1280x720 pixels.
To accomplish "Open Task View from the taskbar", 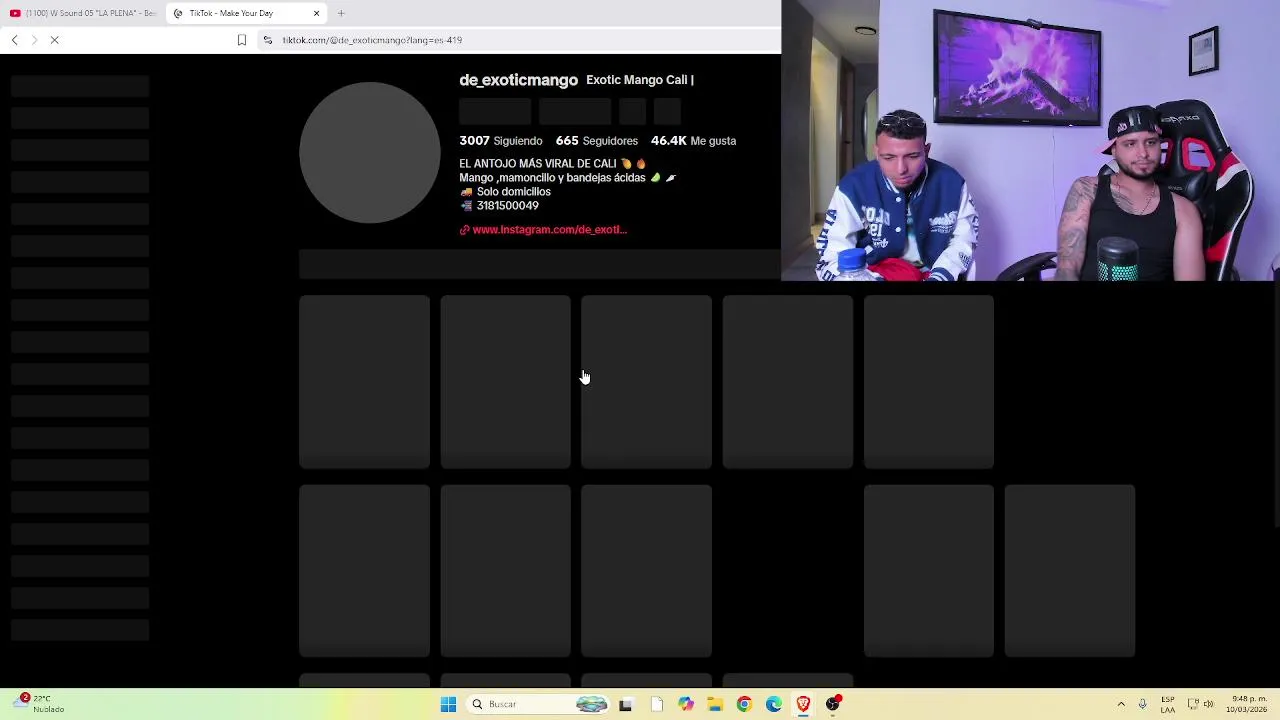I will (x=625, y=704).
